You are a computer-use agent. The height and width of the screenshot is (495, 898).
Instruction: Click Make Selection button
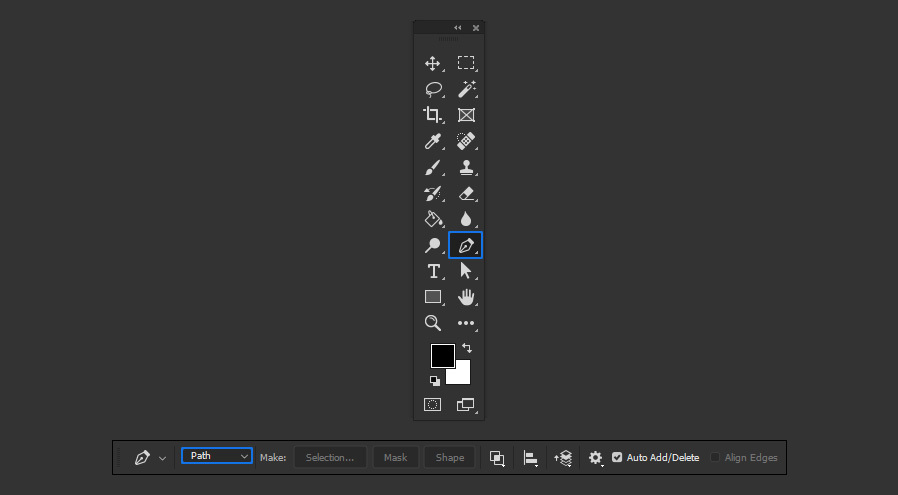[330, 457]
